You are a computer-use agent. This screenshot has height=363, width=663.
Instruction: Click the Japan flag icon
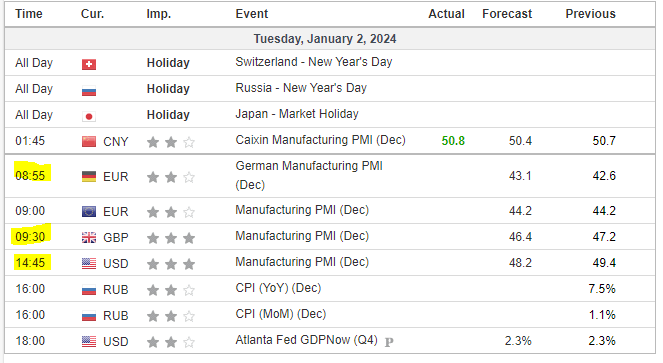click(x=89, y=116)
